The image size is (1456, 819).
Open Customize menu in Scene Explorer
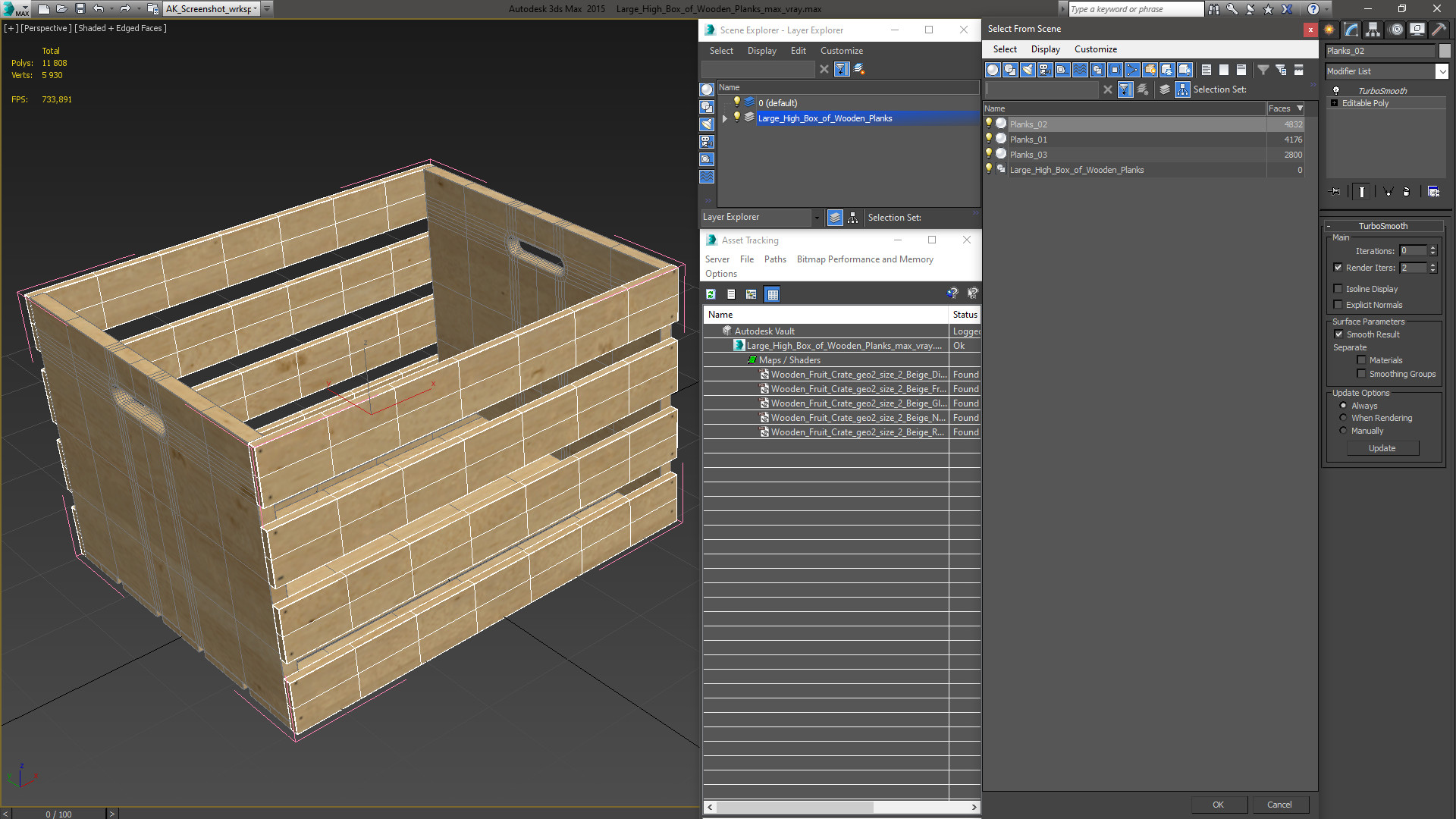(x=841, y=51)
